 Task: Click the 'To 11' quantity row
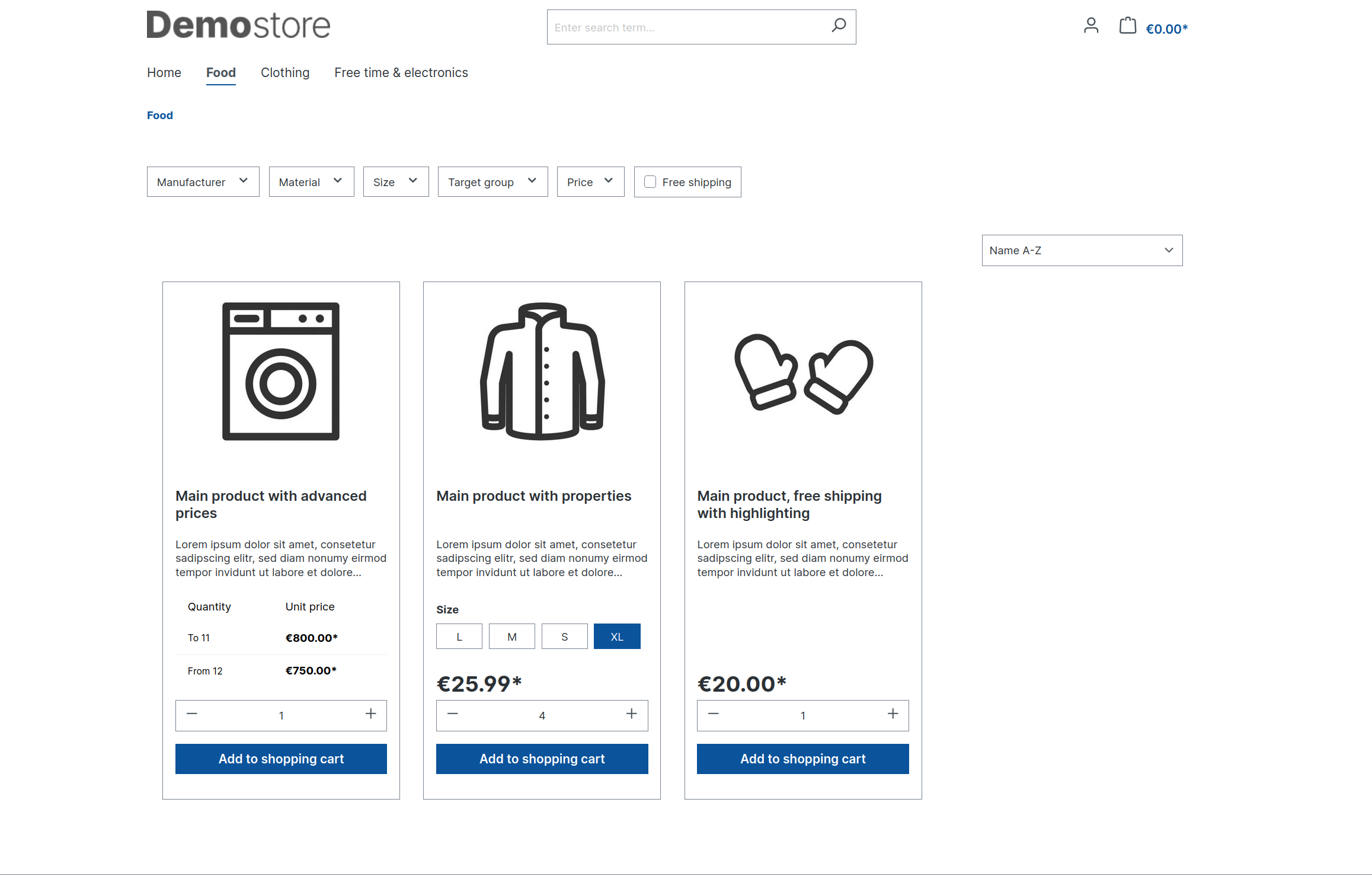(x=281, y=638)
